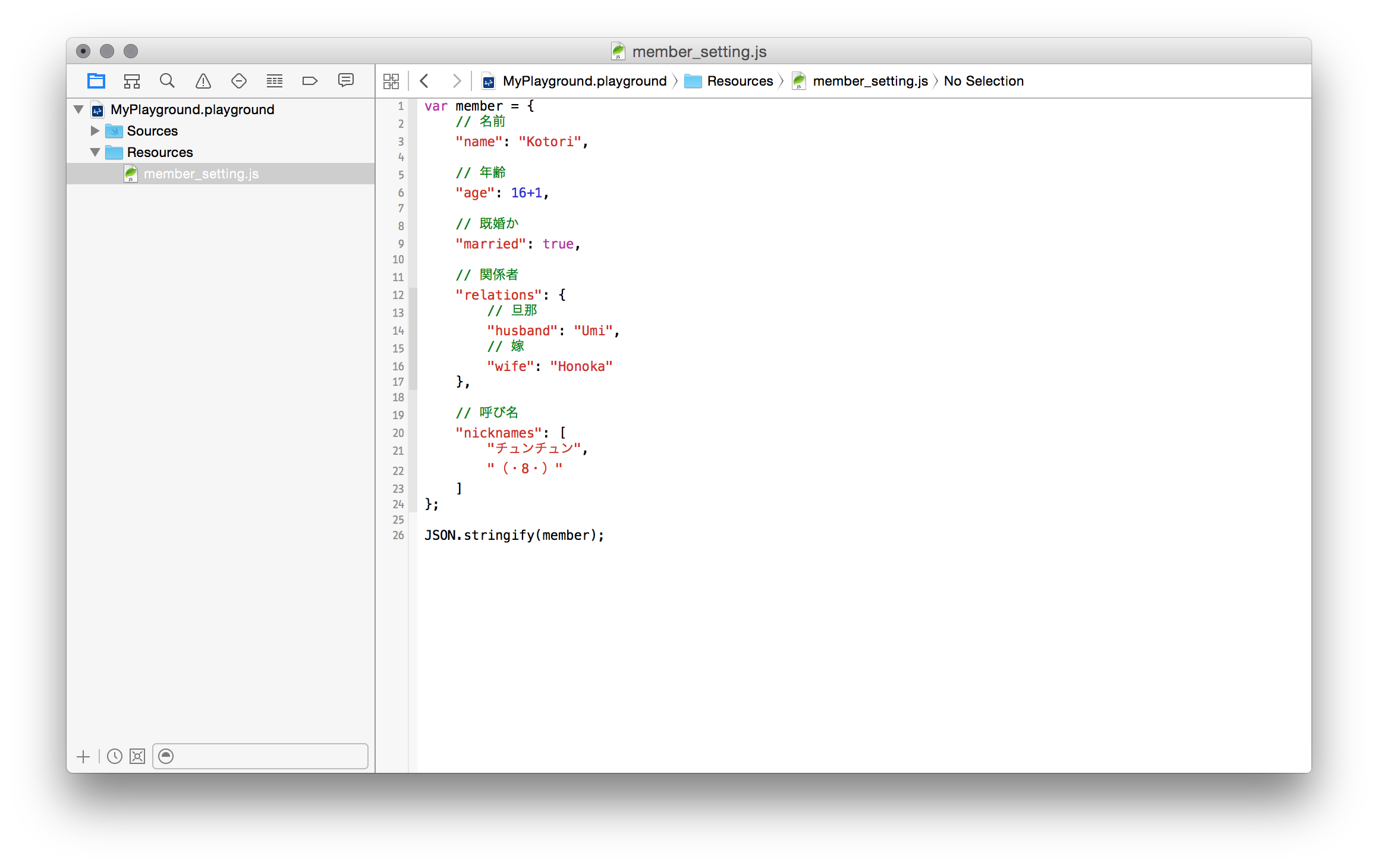Open the Report navigator speech bubble
Image resolution: width=1378 pixels, height=868 pixels.
click(x=345, y=80)
